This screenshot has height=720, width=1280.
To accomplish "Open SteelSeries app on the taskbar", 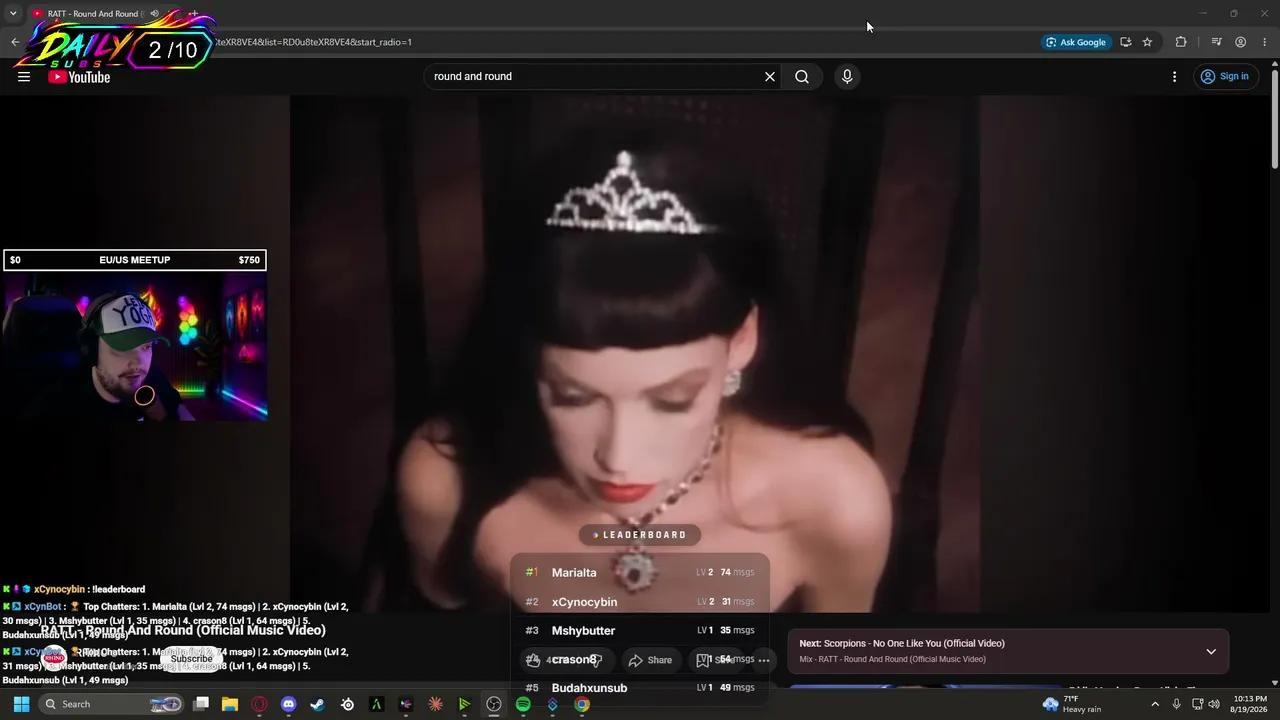I will pyautogui.click(x=347, y=704).
